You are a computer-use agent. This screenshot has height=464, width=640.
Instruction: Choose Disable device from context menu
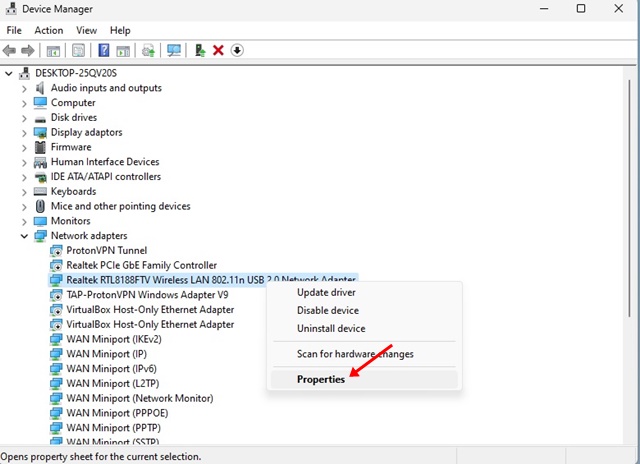click(364, 311)
